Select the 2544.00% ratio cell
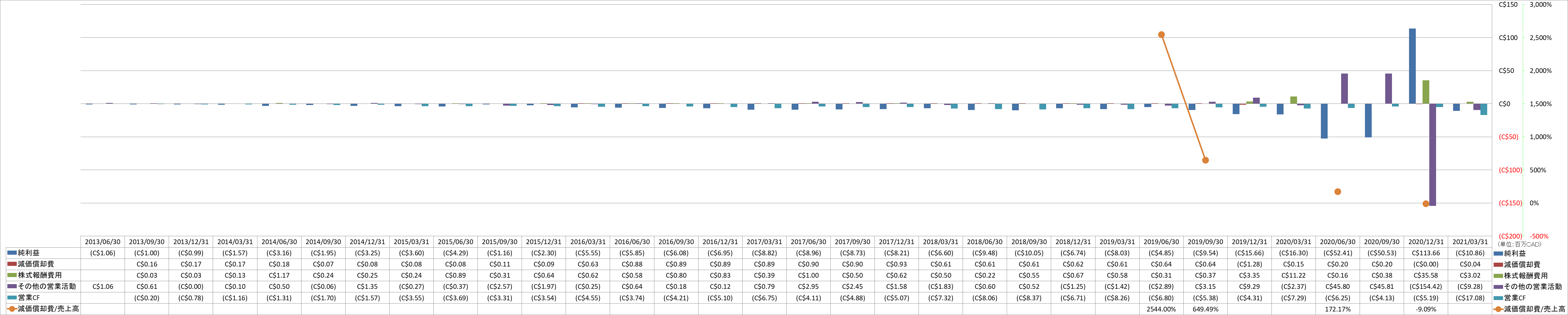The width and height of the screenshot is (1568, 315). tap(1161, 309)
